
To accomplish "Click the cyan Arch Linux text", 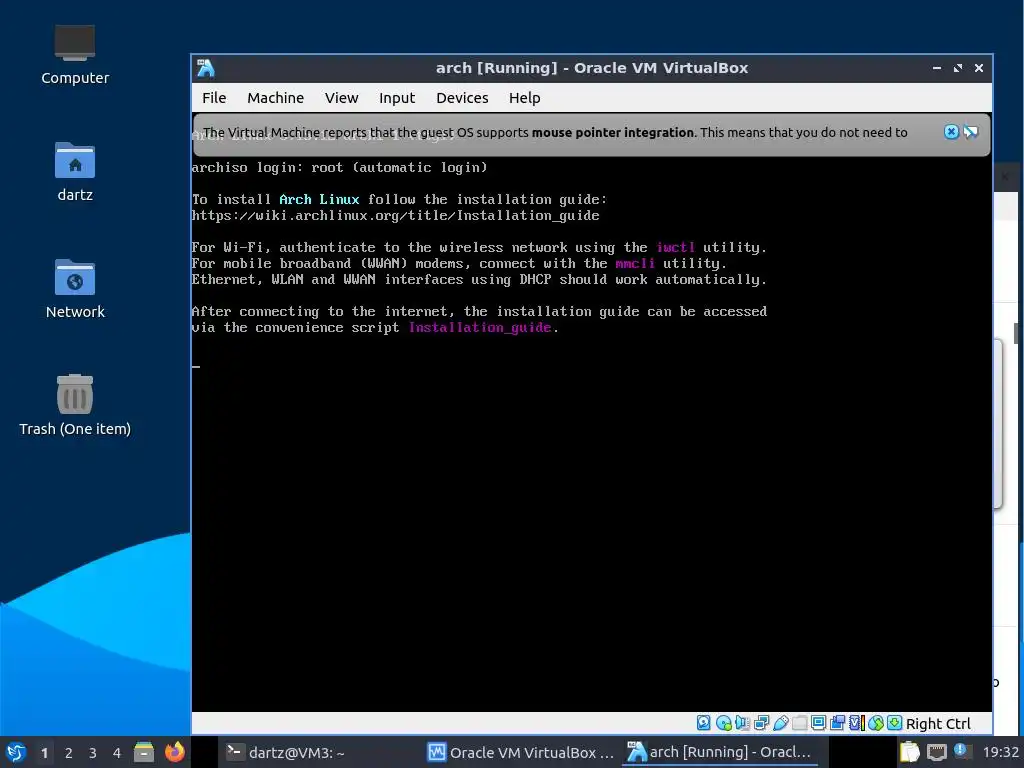I will tap(319, 199).
